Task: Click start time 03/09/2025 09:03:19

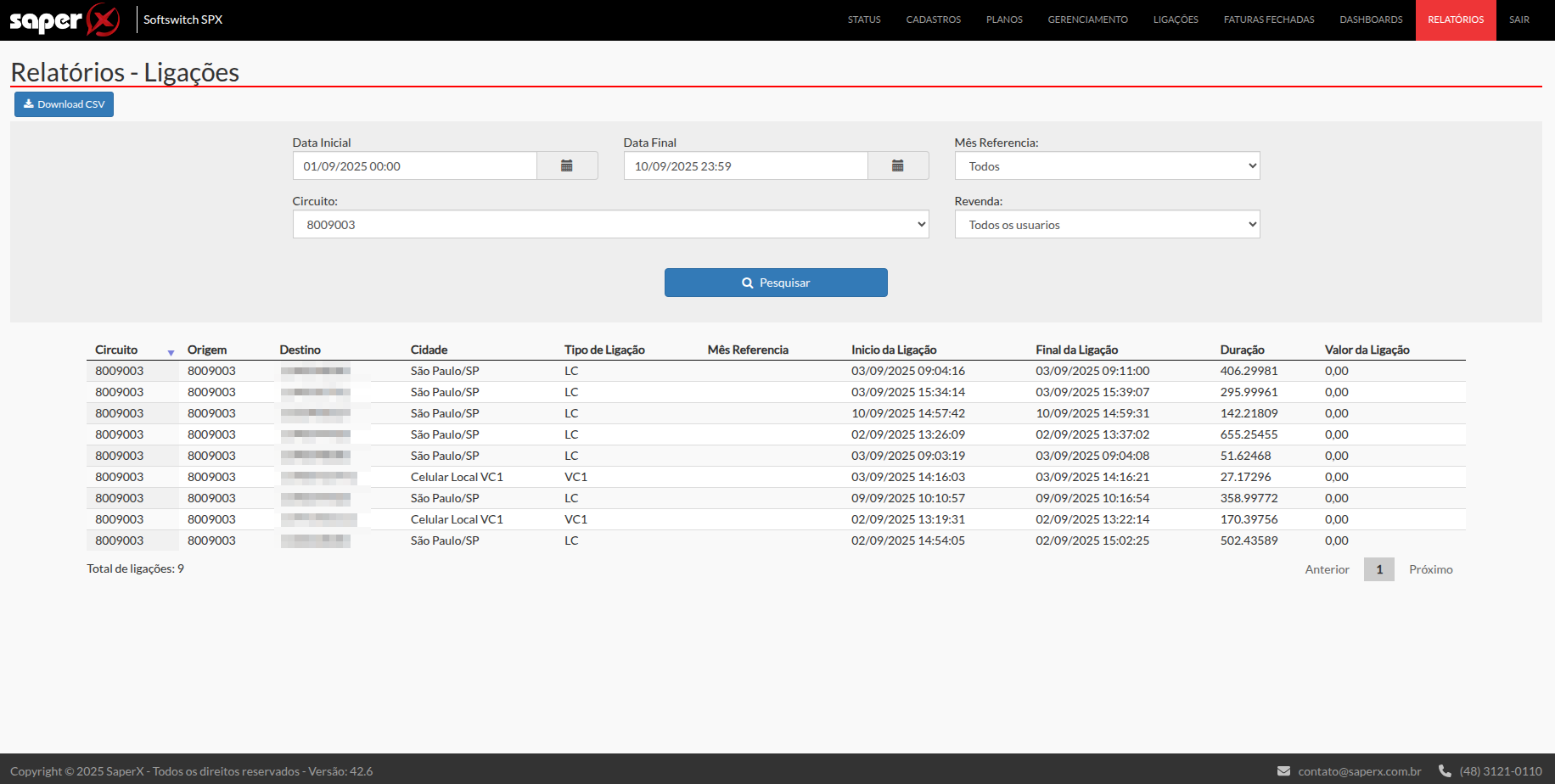Action: click(x=908, y=456)
